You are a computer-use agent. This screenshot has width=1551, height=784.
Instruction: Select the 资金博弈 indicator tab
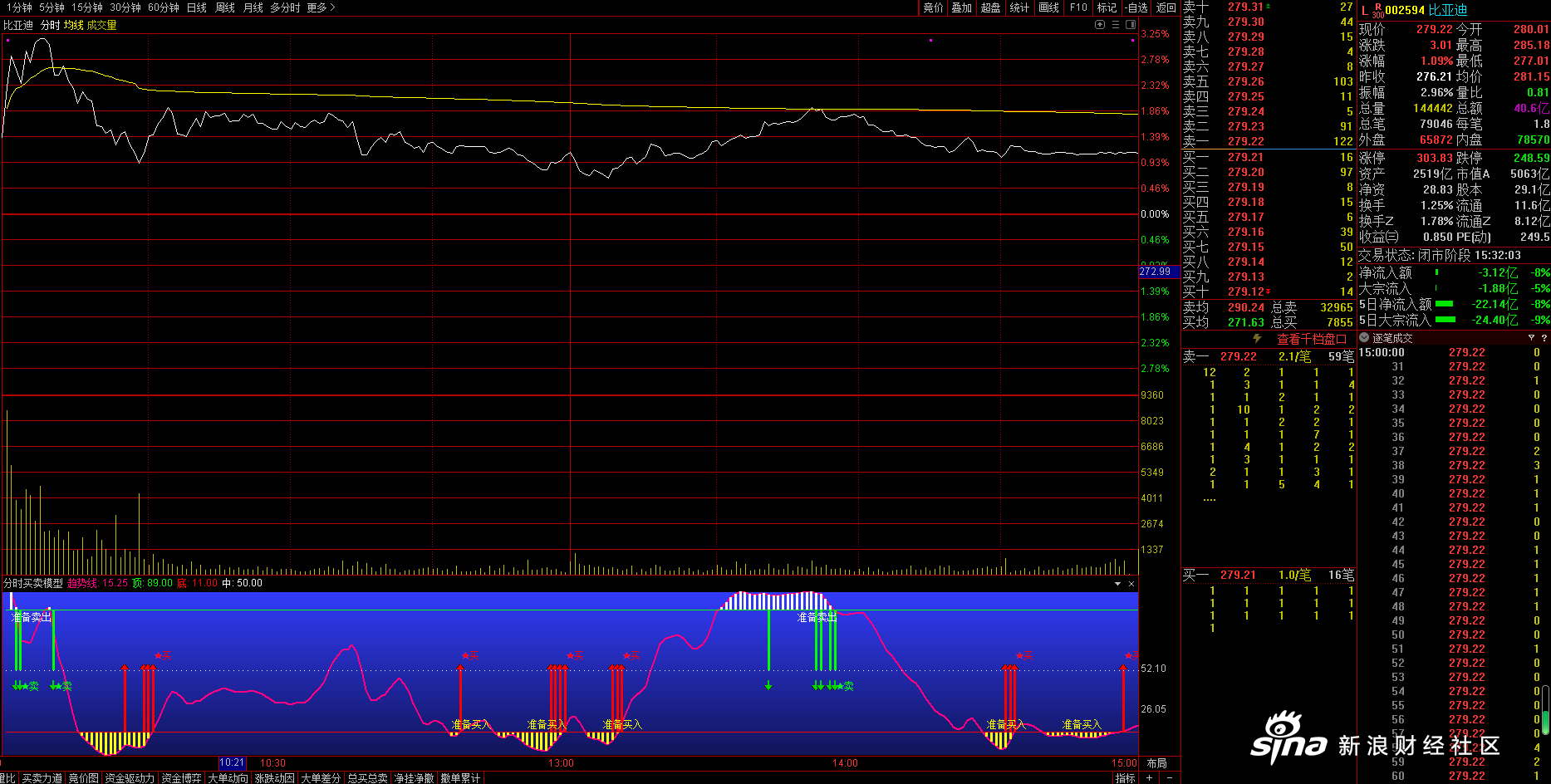(181, 778)
